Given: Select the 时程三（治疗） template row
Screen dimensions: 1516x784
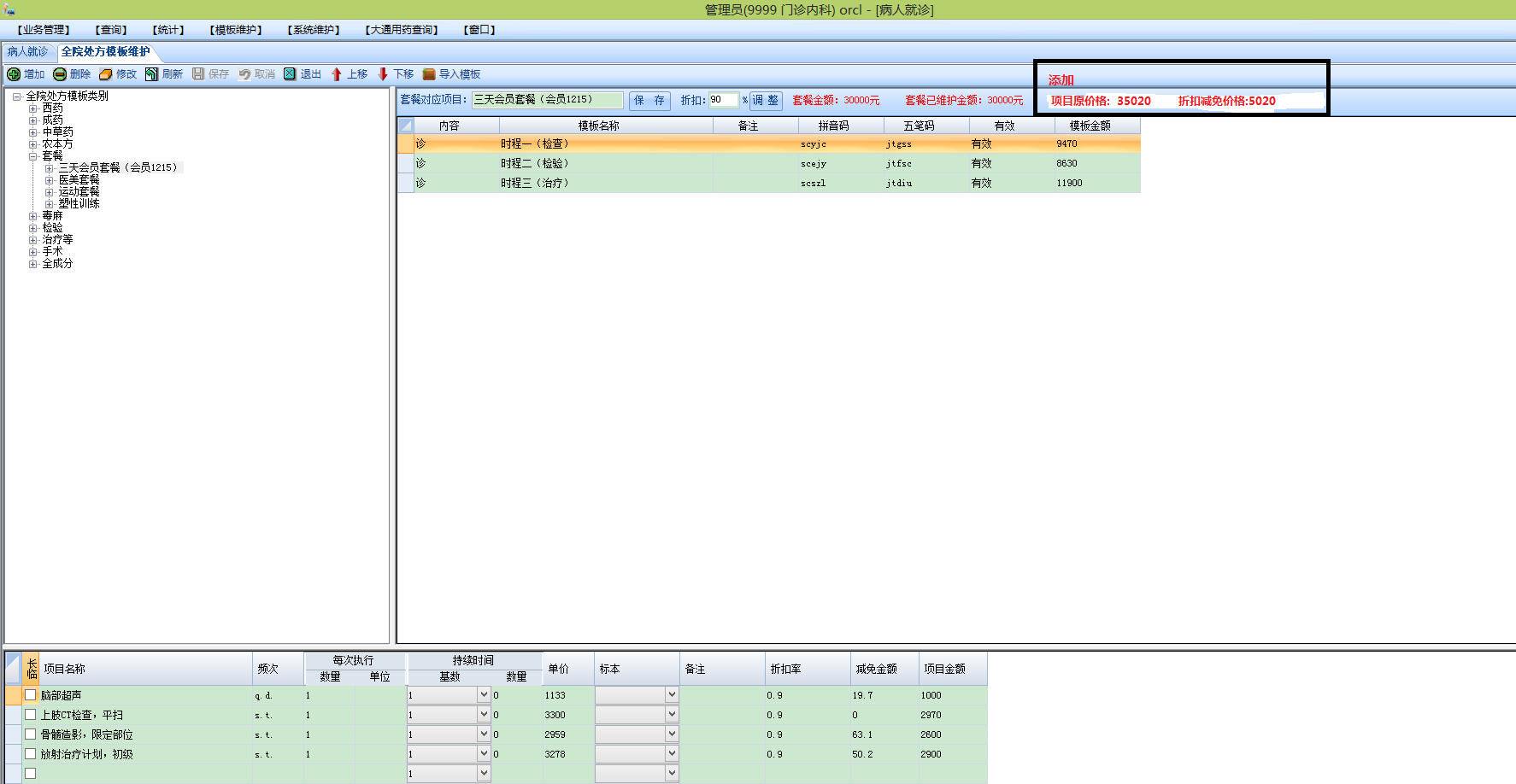Looking at the screenshot, I should click(769, 183).
